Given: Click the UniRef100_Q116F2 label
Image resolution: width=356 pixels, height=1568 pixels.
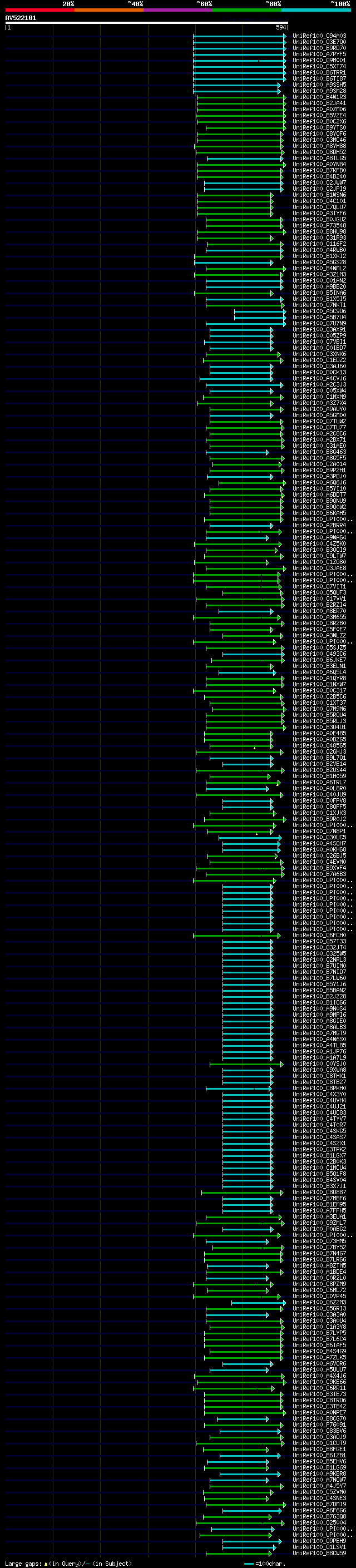Looking at the screenshot, I should point(319,244).
